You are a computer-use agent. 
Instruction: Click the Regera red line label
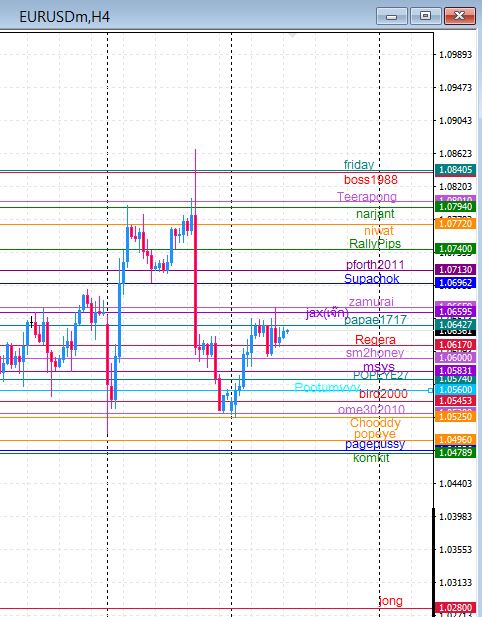pos(375,340)
